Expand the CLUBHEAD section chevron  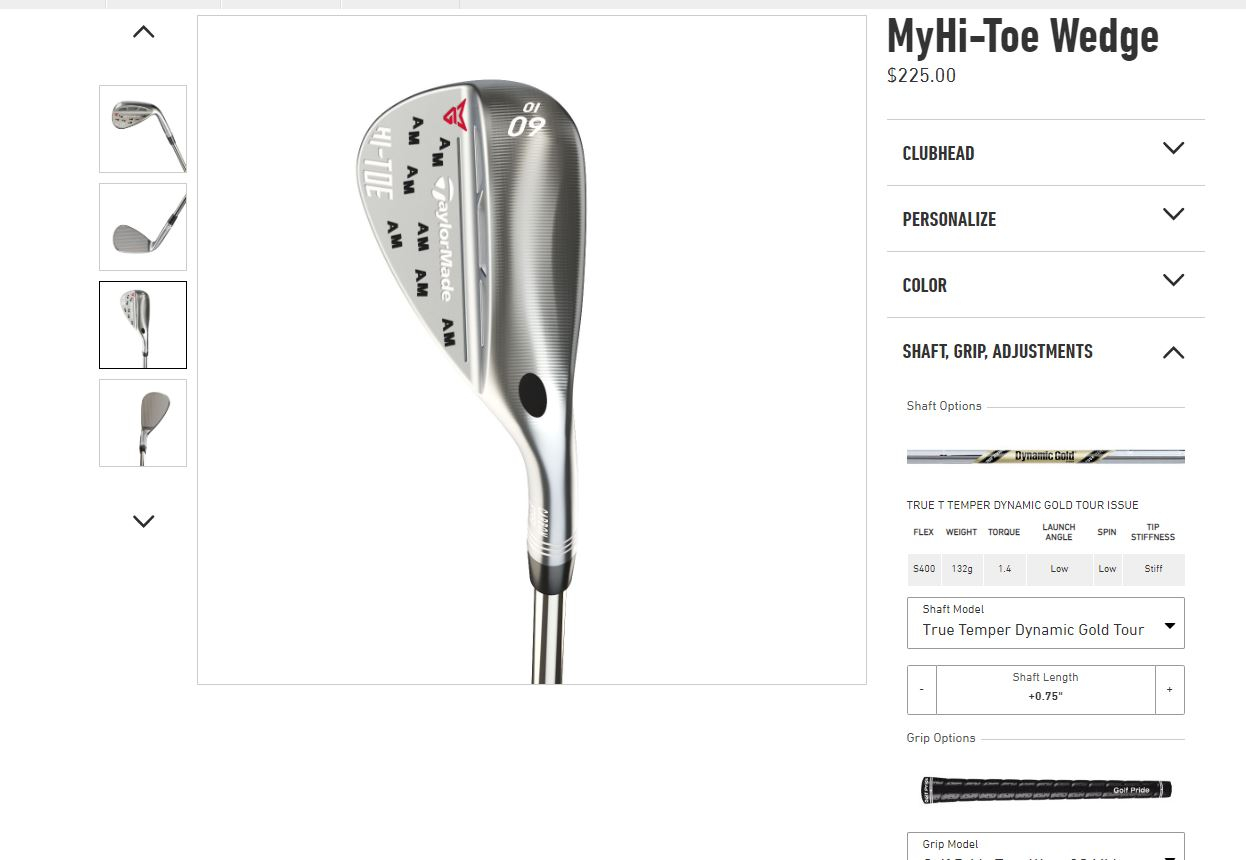click(x=1173, y=148)
